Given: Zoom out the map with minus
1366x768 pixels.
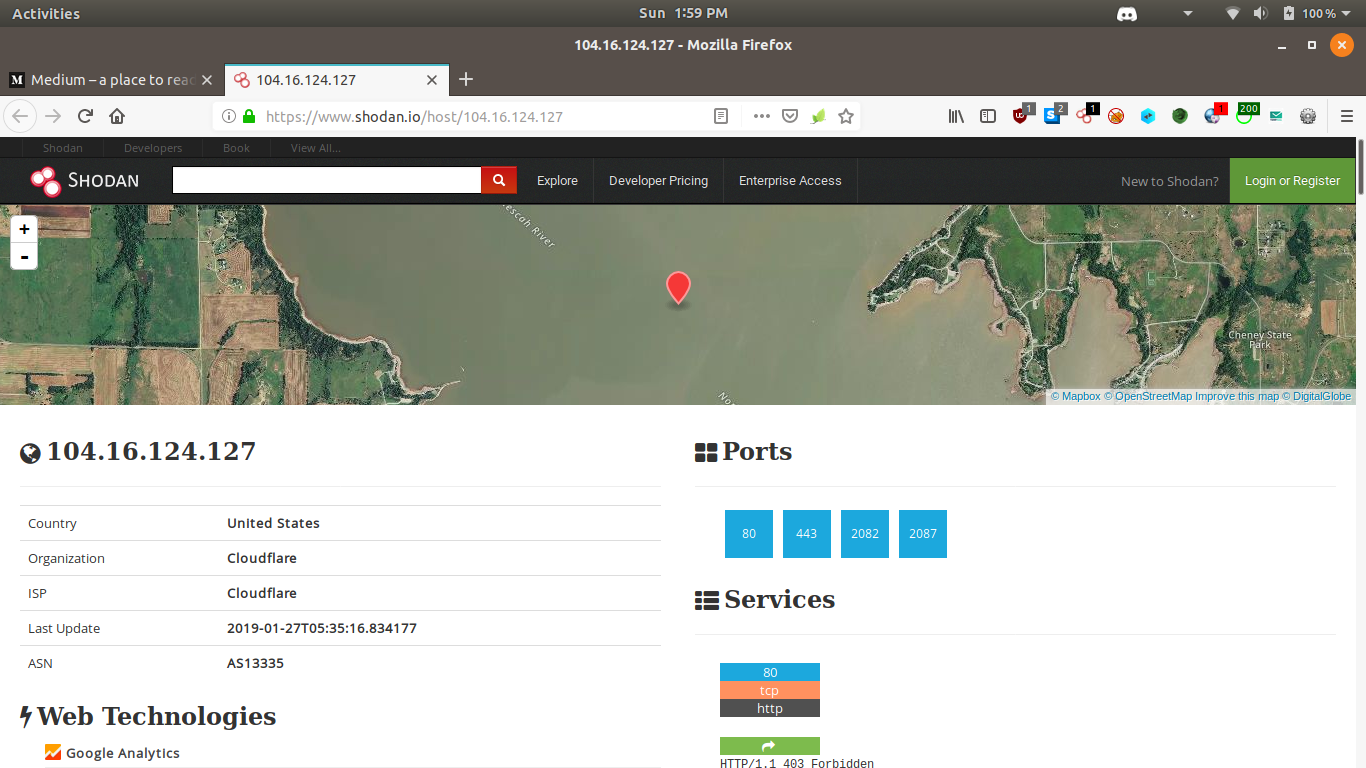Looking at the screenshot, I should point(24,257).
